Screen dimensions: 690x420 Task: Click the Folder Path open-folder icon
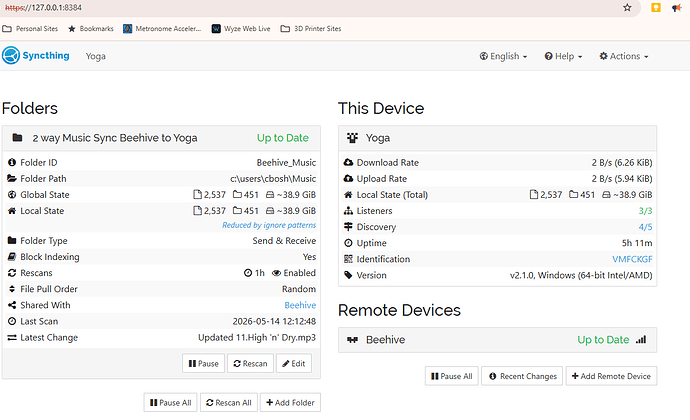12,178
